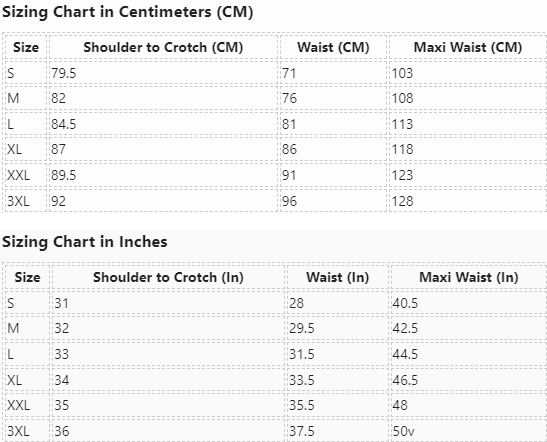Select the 'Waist (CM)' column header
Viewport: 547px width, 442px height.
point(333,47)
